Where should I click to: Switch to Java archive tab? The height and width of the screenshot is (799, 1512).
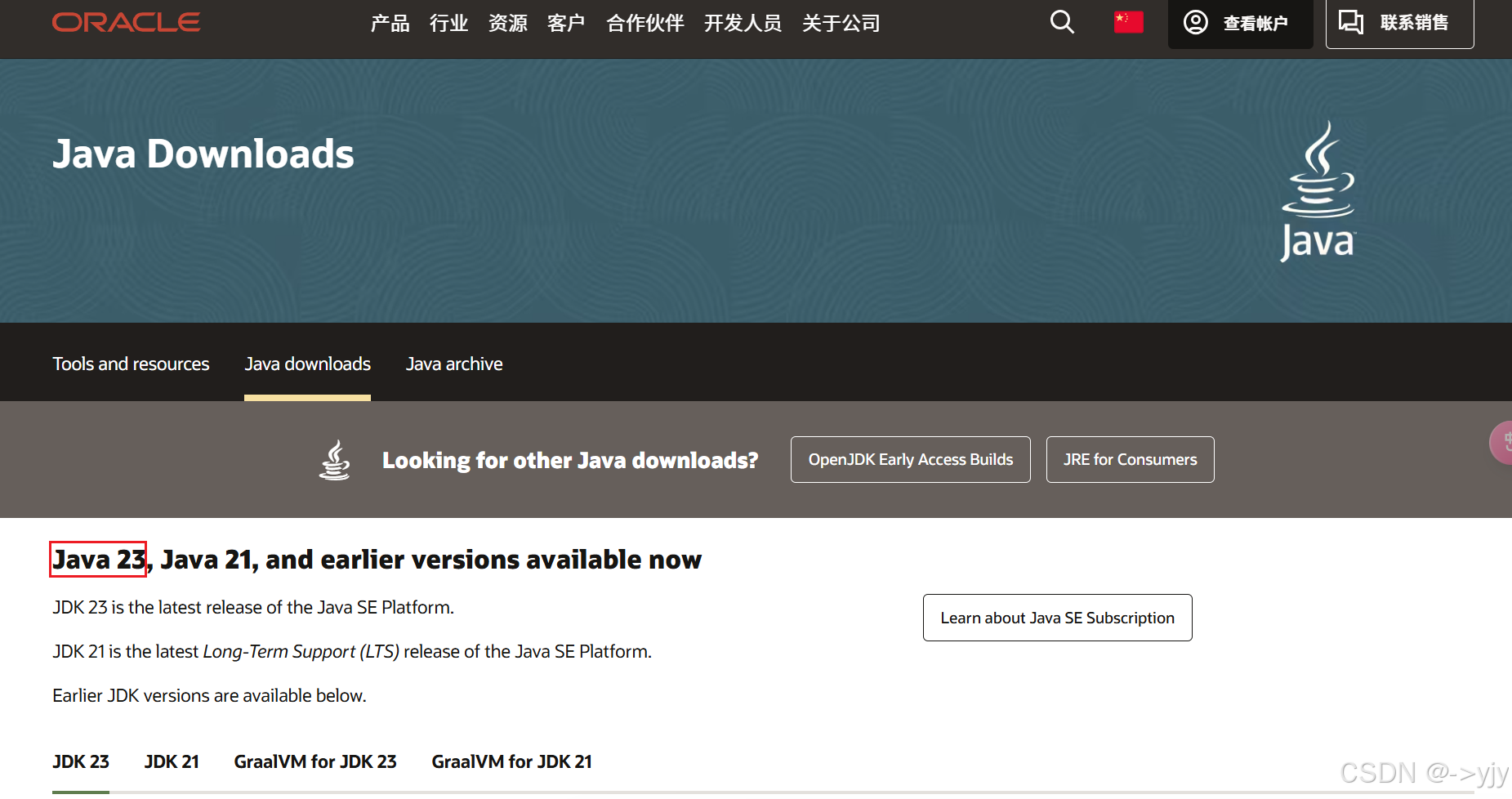454,364
